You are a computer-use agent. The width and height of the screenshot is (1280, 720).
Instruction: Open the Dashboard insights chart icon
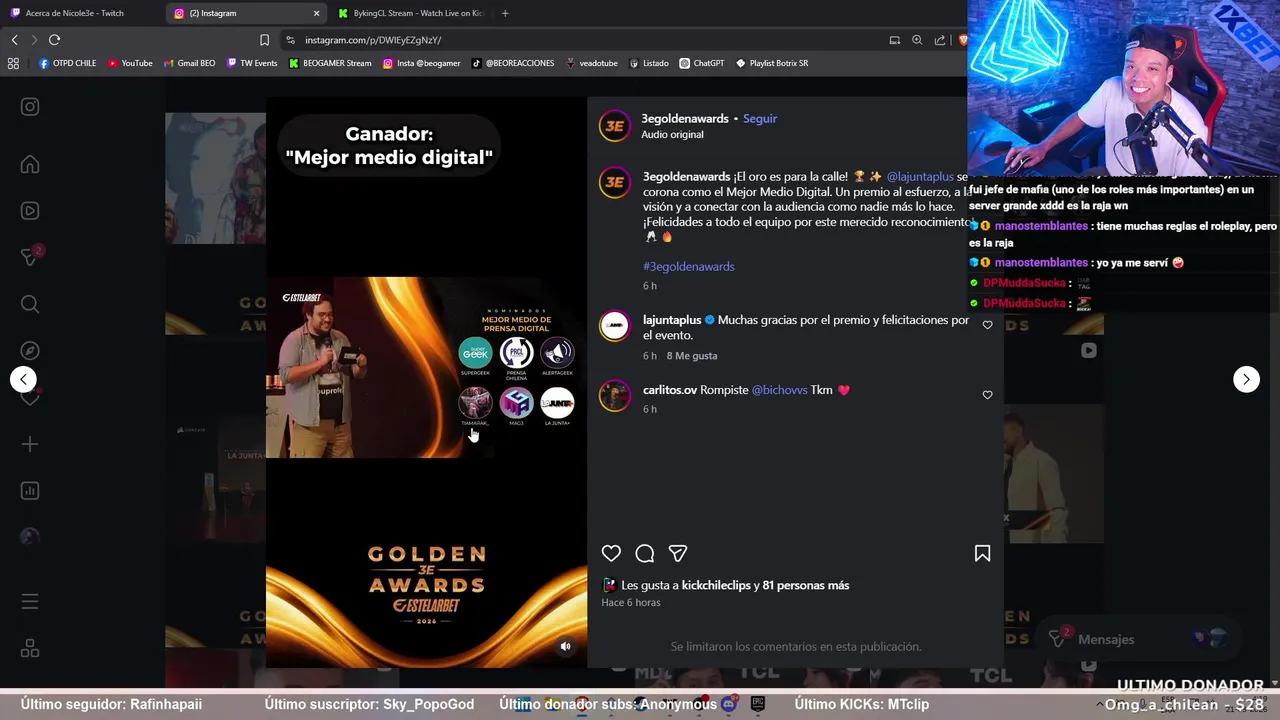[x=30, y=491]
